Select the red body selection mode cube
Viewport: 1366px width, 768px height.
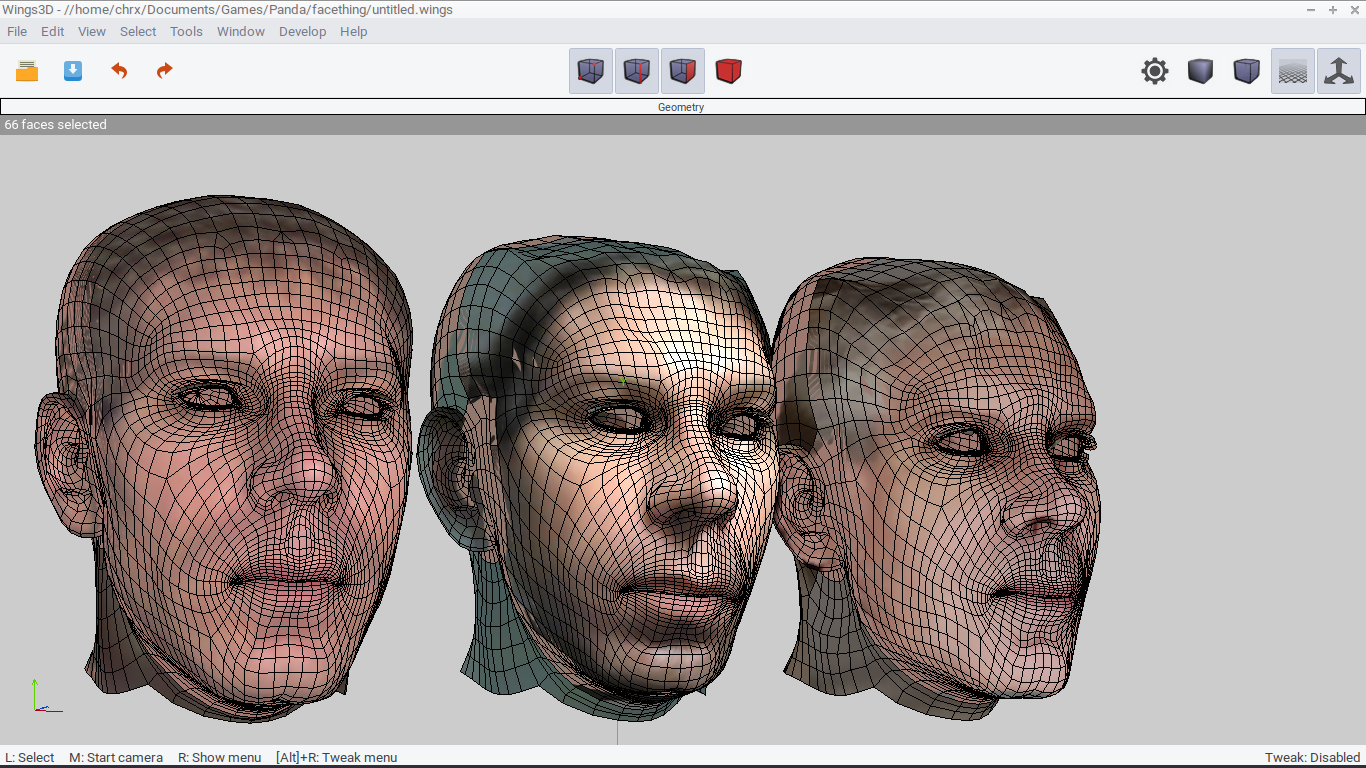[729, 71]
